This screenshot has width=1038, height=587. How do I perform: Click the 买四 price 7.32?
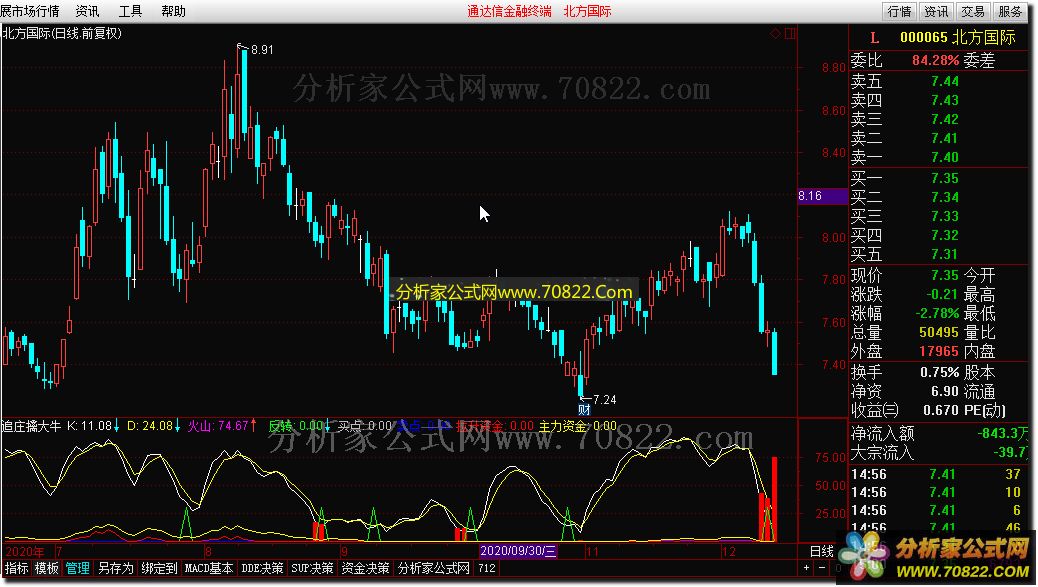(945, 236)
